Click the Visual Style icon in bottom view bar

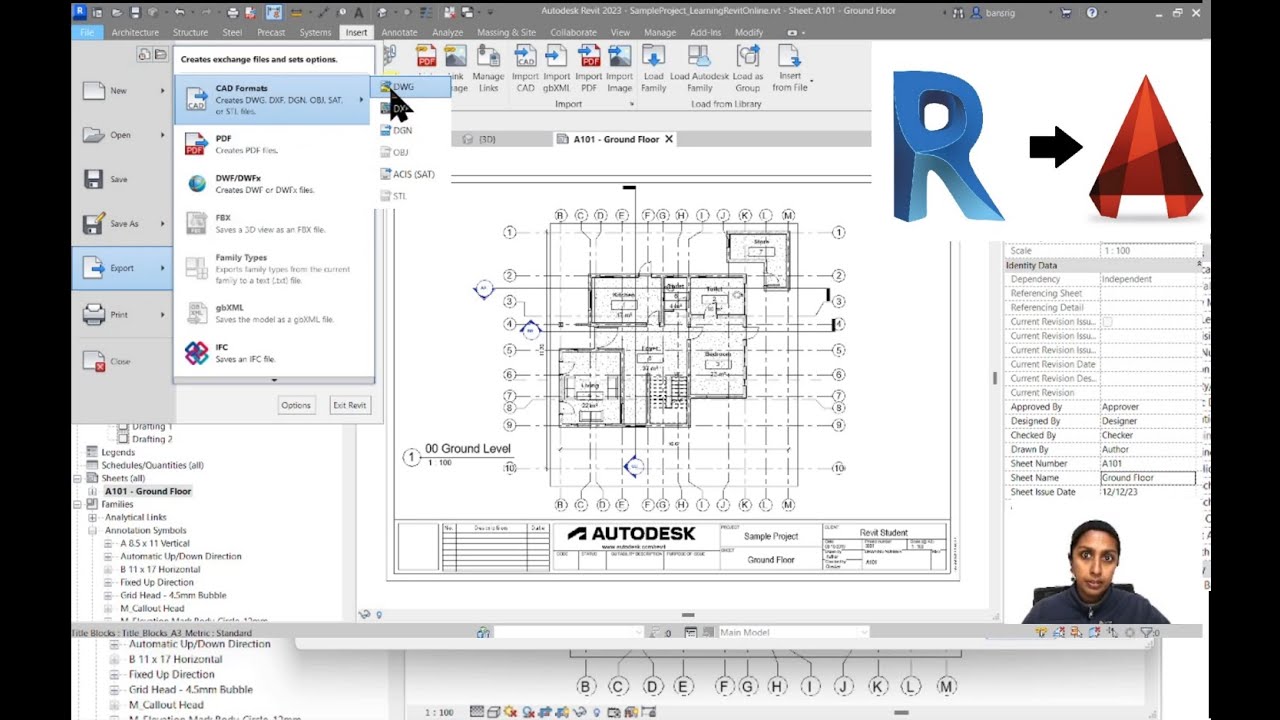493,712
